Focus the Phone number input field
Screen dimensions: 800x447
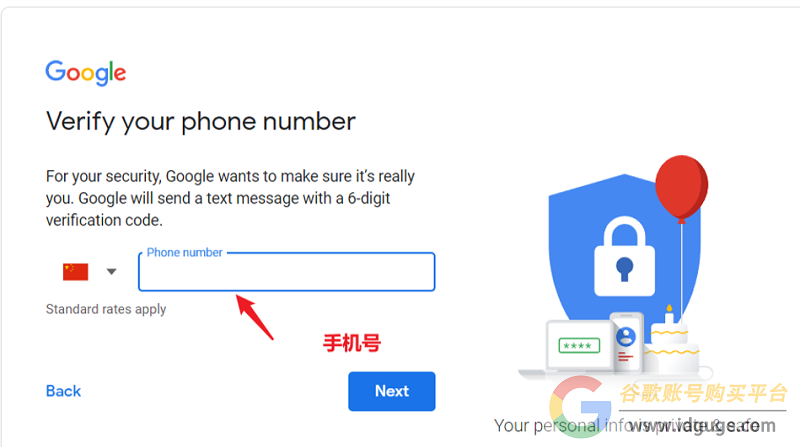pyautogui.click(x=287, y=272)
